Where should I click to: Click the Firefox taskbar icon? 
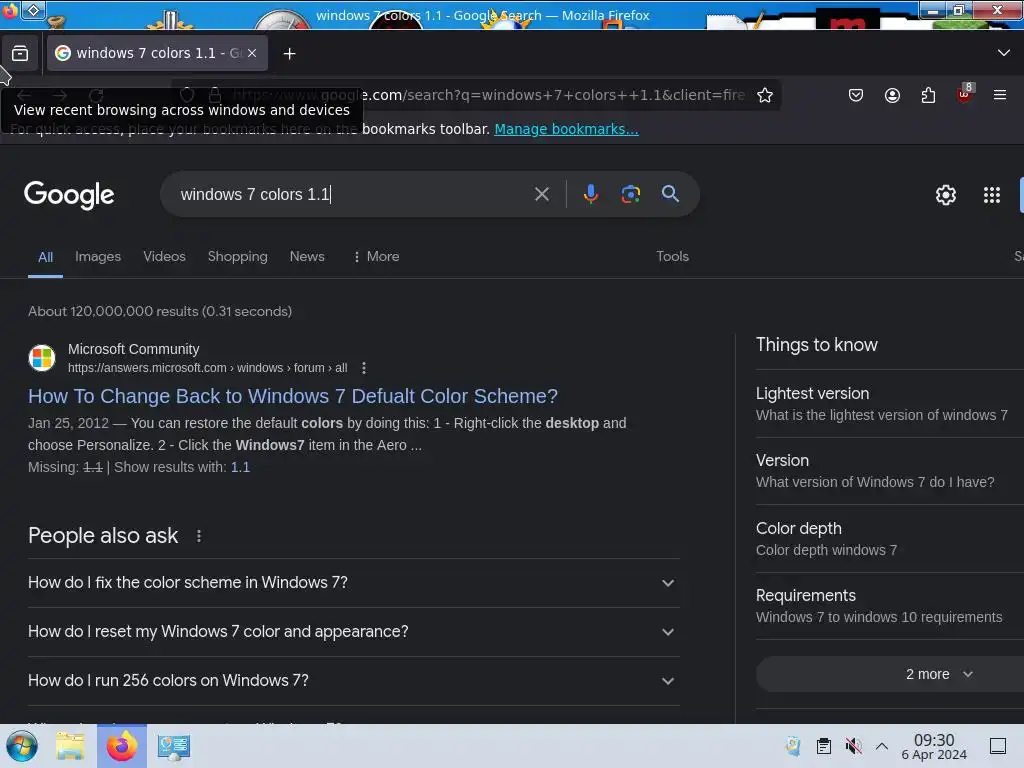tap(121, 746)
